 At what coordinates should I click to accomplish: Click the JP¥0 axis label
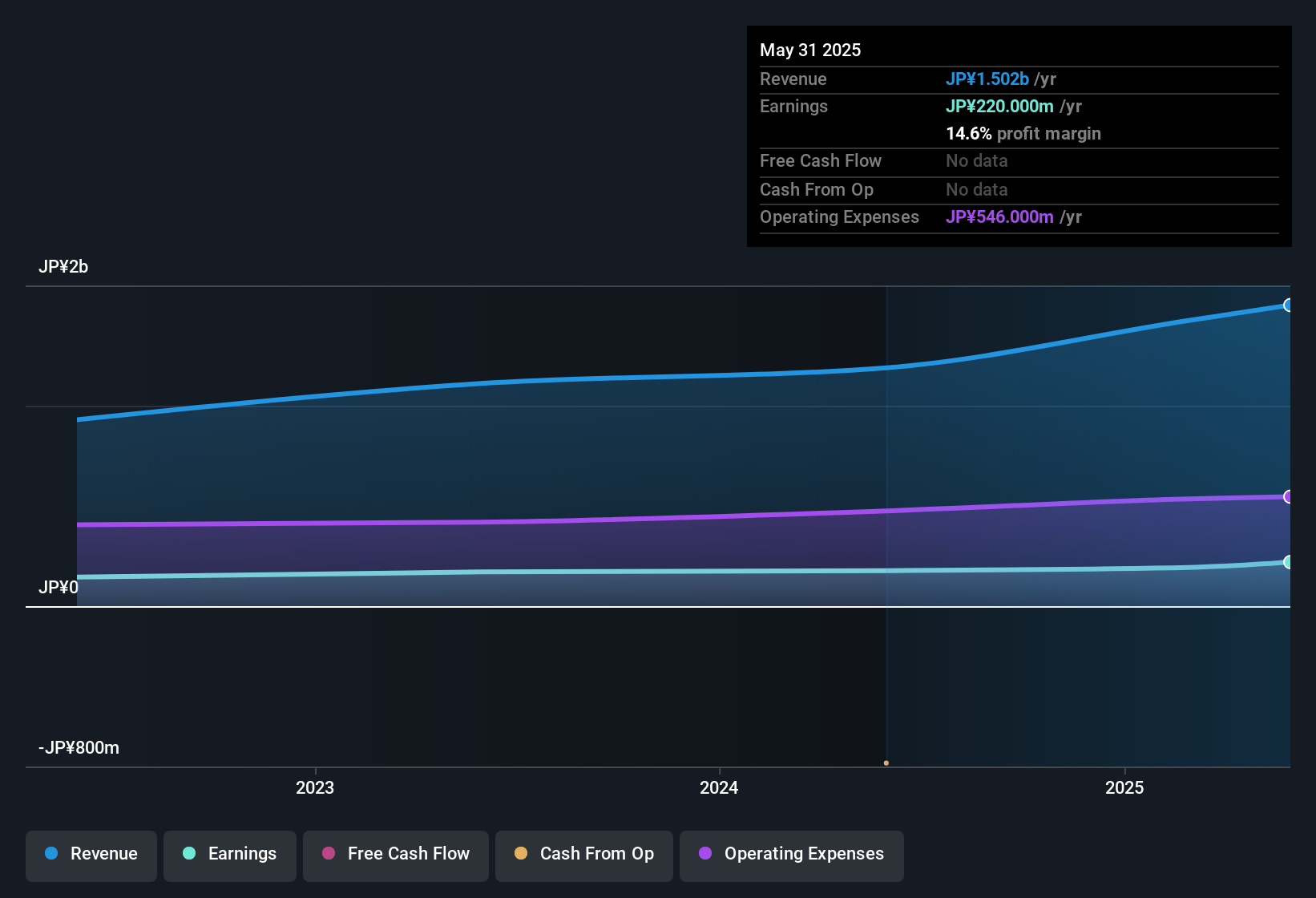click(59, 588)
